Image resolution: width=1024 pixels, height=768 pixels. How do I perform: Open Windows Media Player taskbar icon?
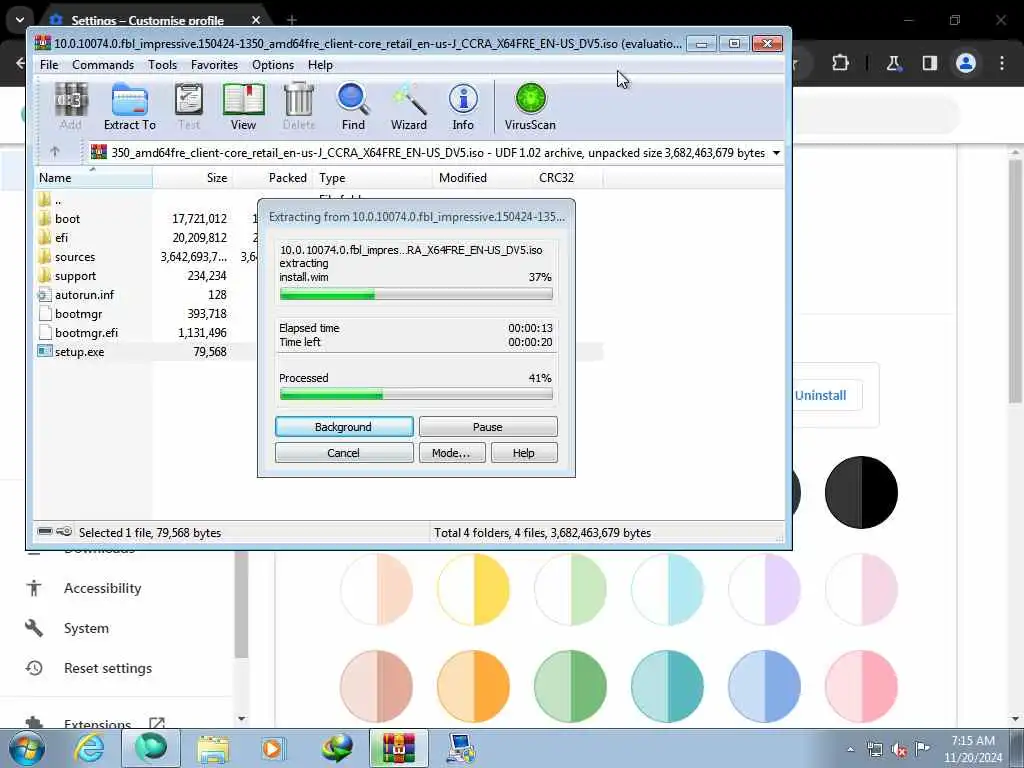click(273, 749)
